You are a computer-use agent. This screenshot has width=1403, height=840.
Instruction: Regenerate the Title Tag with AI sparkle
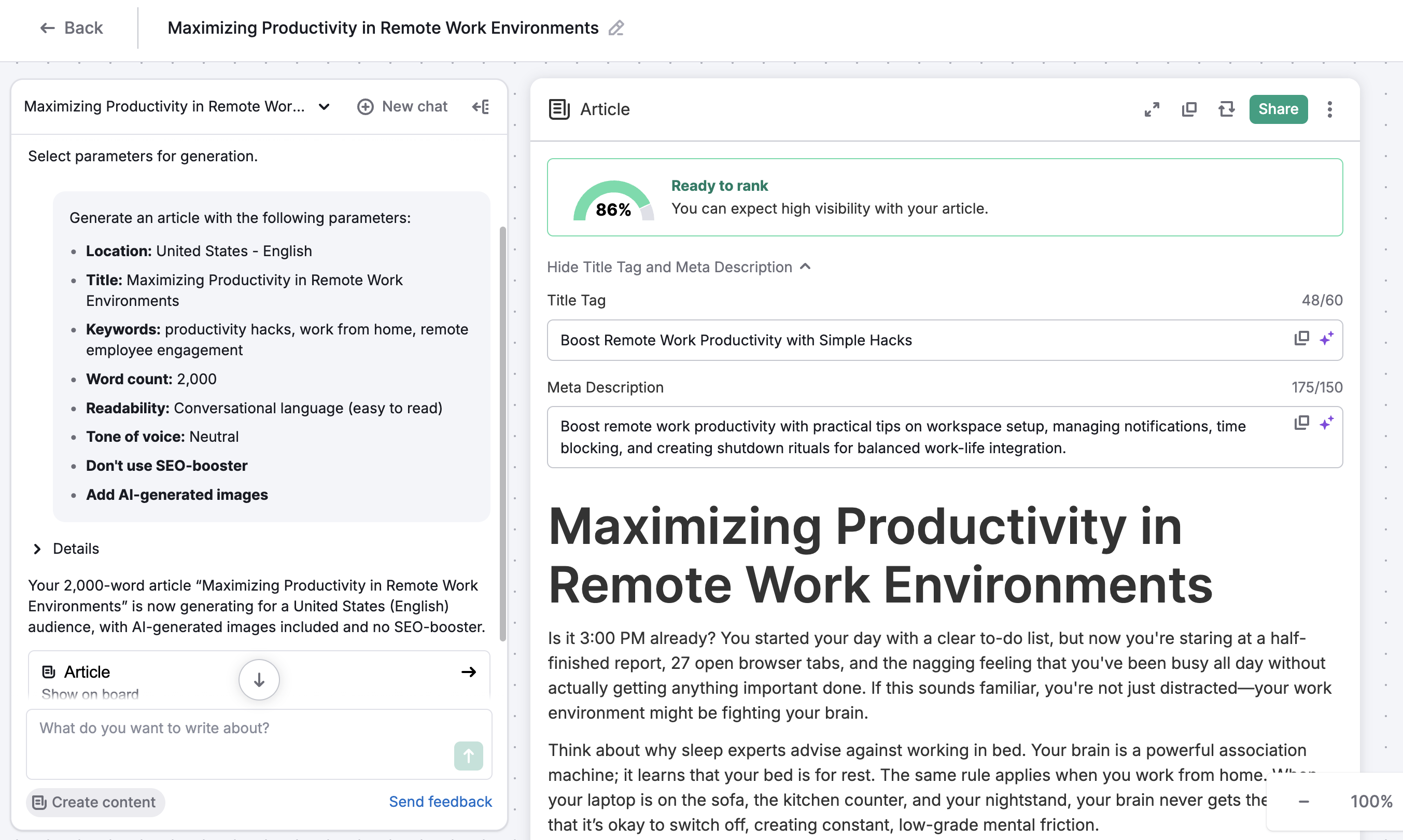pos(1326,339)
